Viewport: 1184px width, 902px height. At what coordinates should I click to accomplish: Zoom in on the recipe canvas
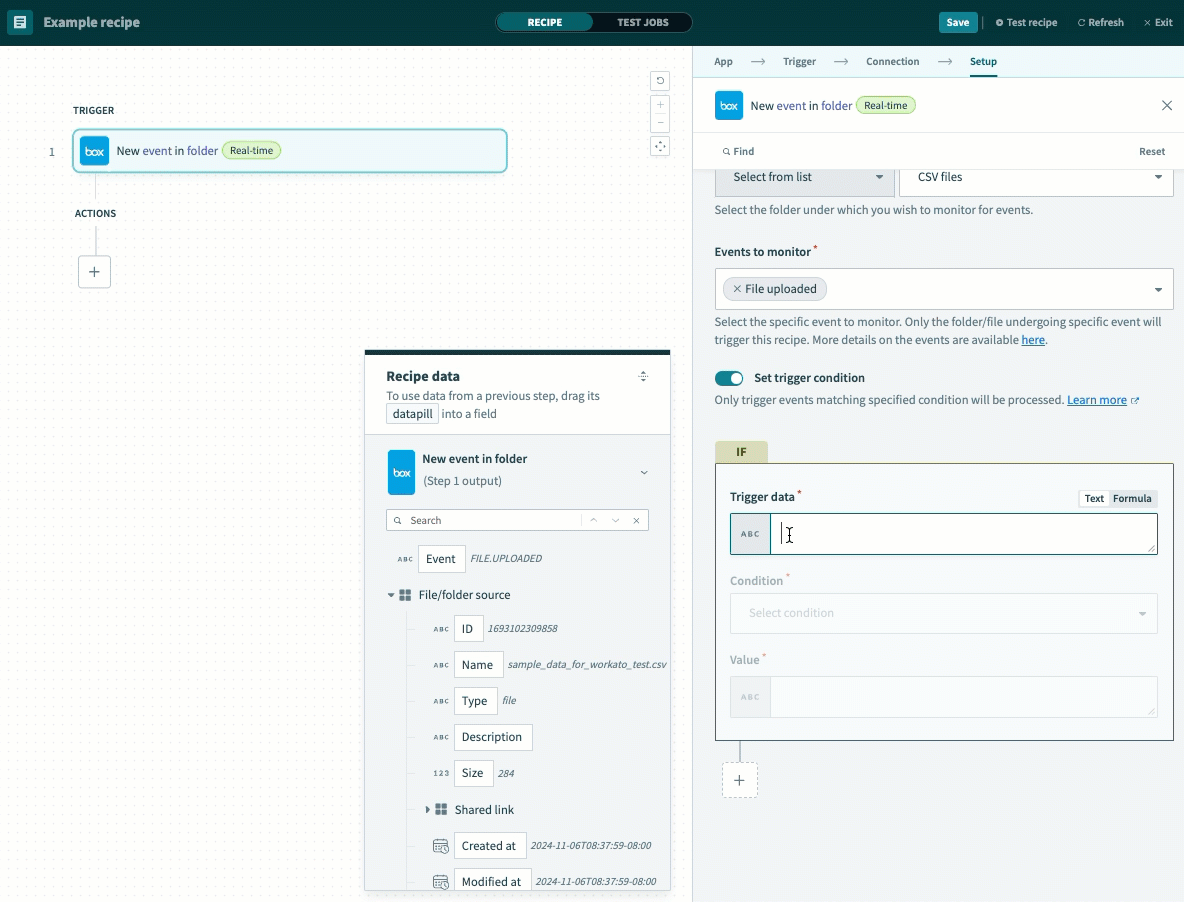(x=660, y=105)
